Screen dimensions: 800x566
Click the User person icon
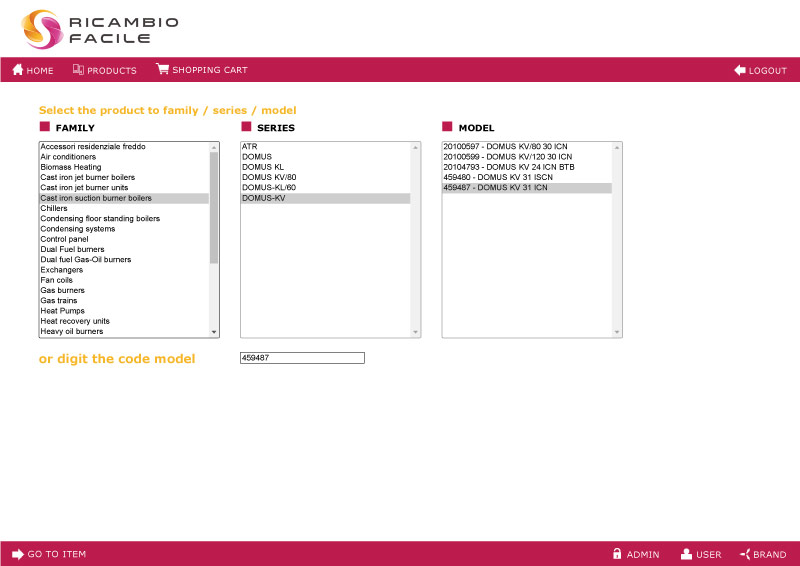pyautogui.click(x=686, y=554)
